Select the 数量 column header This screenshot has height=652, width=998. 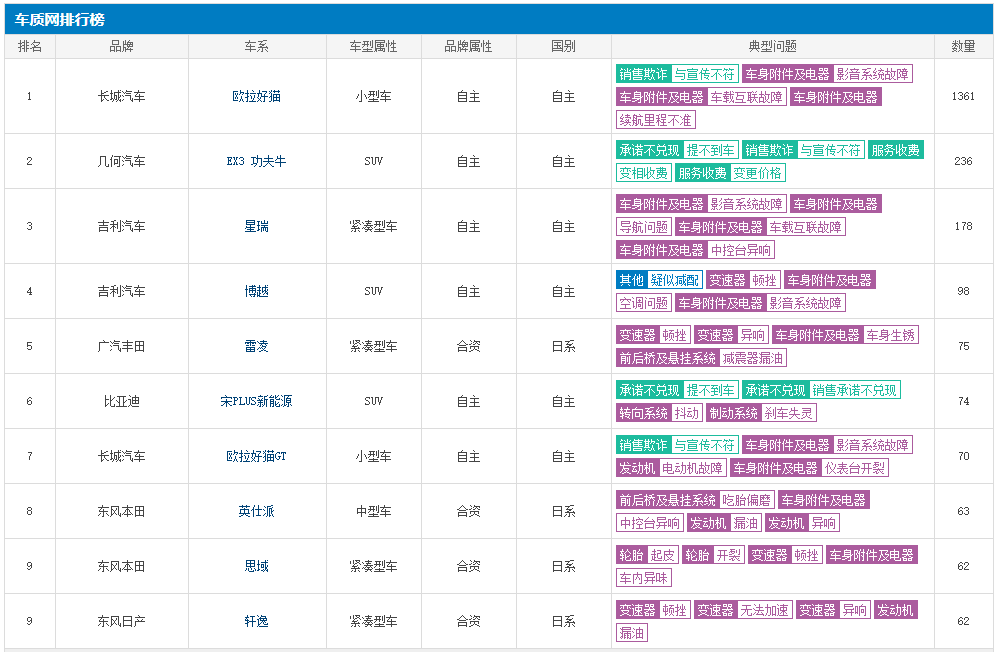tap(964, 46)
